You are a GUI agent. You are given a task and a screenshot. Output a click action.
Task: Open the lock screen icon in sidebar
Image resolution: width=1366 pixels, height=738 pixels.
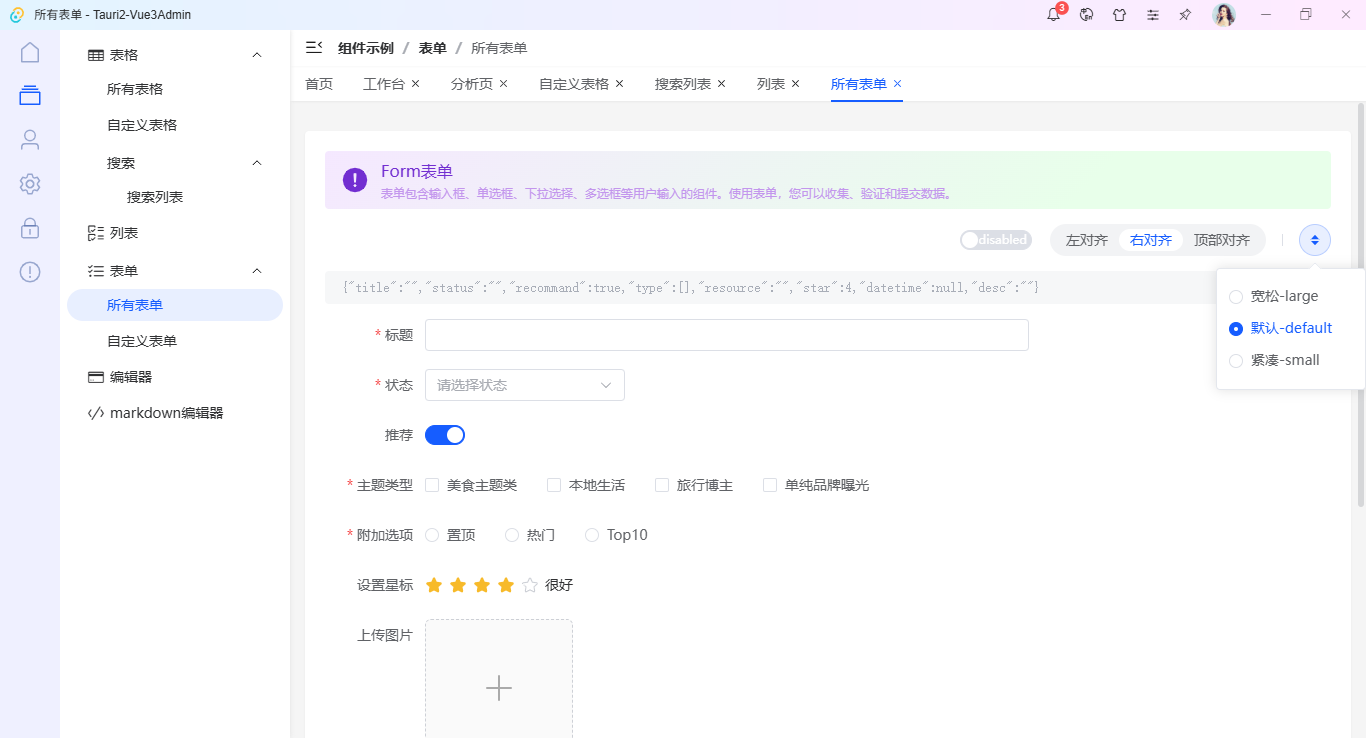[x=29, y=227]
